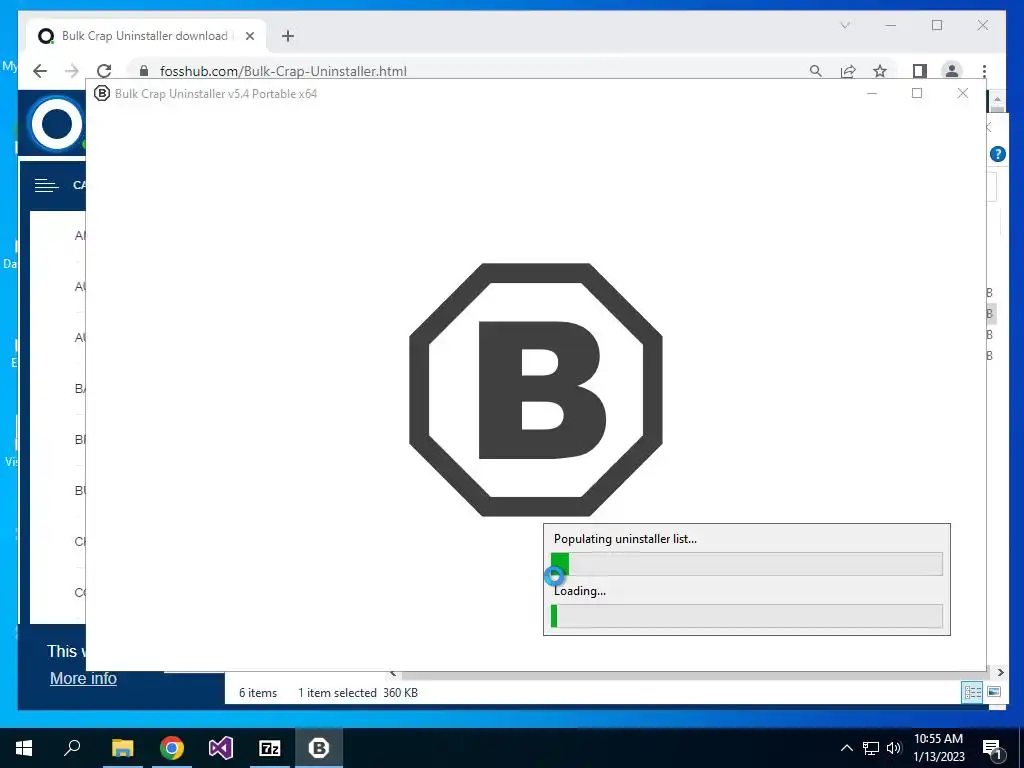The image size is (1024, 768).
Task: Open a new Chrome tab
Action: point(288,36)
